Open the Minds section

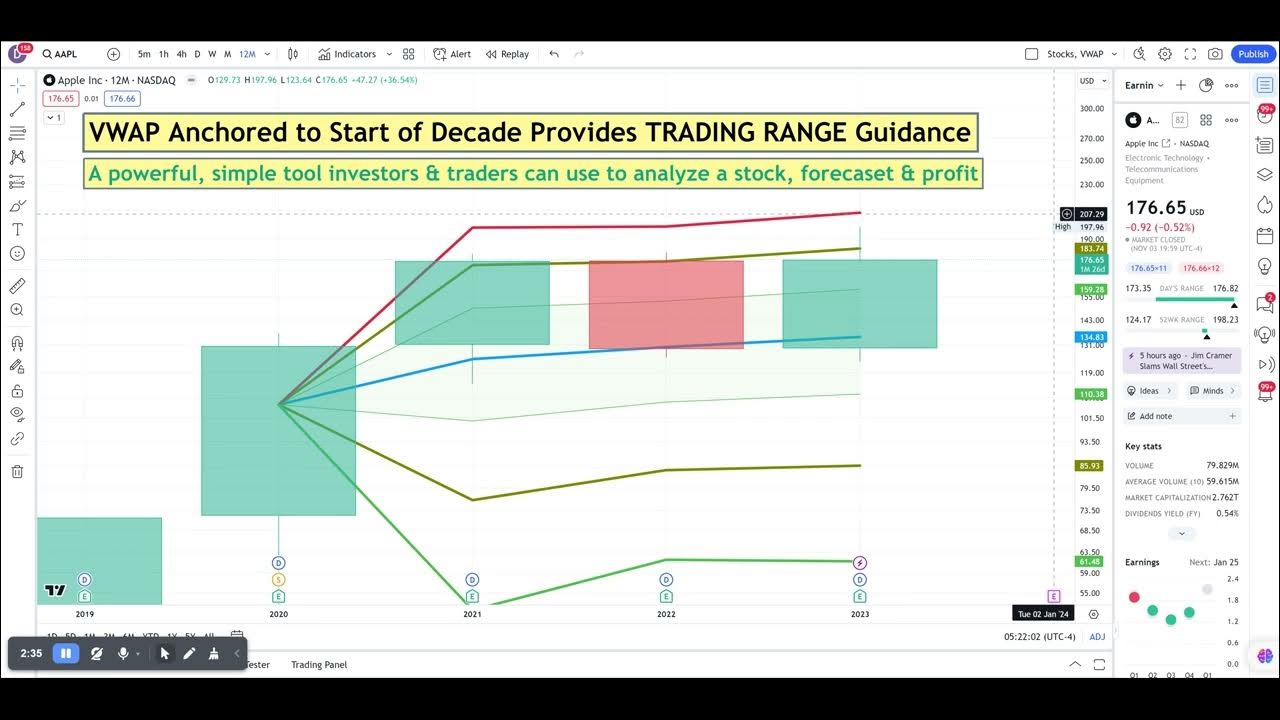[1212, 391]
